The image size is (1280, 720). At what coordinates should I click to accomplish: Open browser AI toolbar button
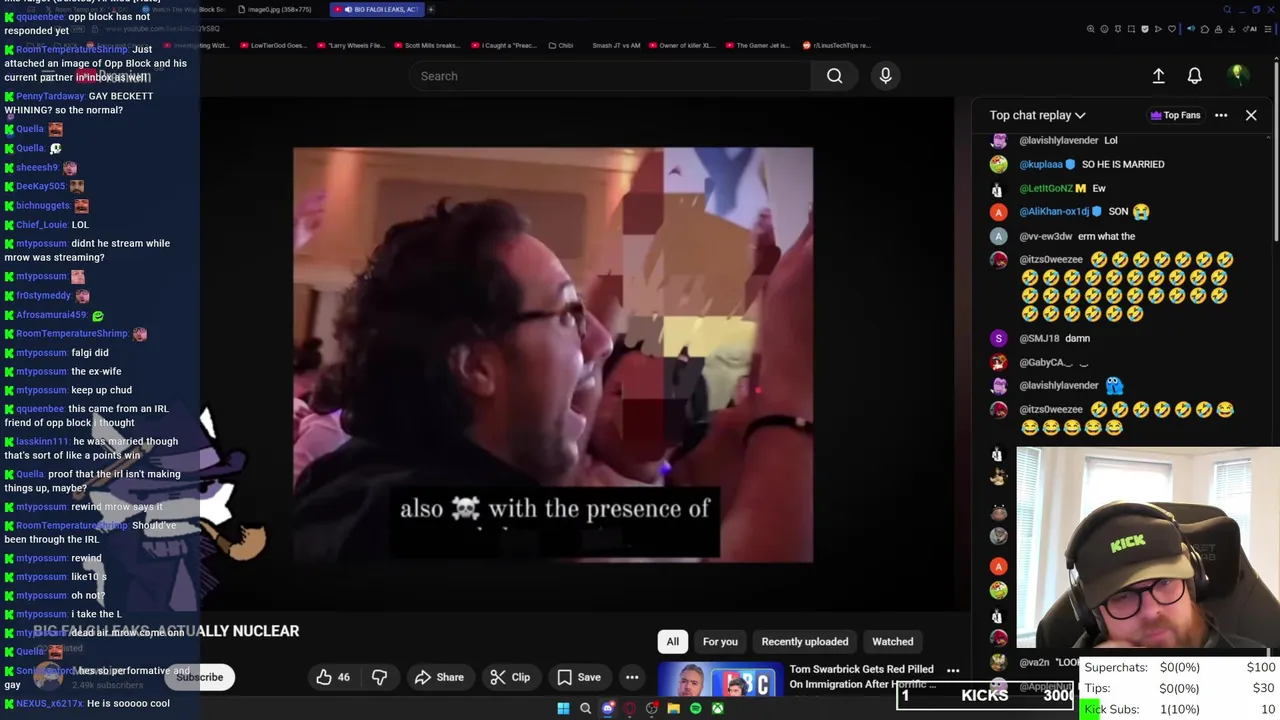1250,29
